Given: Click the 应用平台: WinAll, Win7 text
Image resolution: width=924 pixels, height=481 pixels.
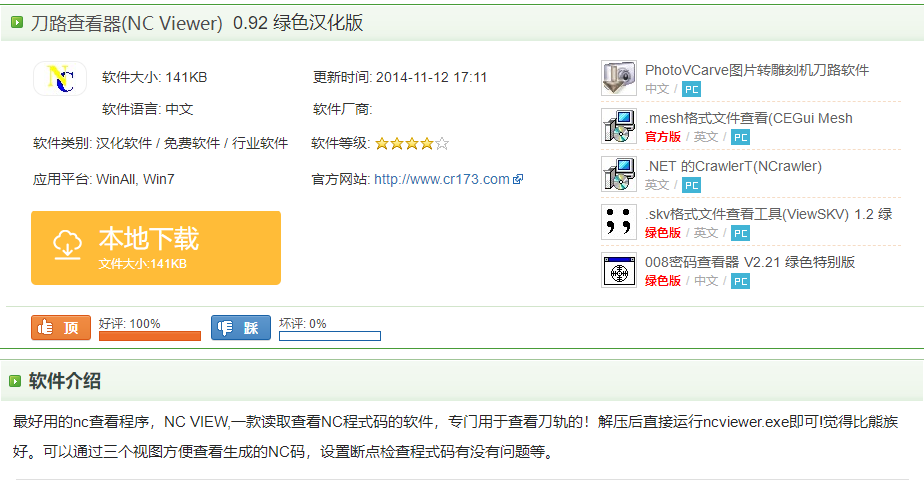Looking at the screenshot, I should [x=104, y=179].
